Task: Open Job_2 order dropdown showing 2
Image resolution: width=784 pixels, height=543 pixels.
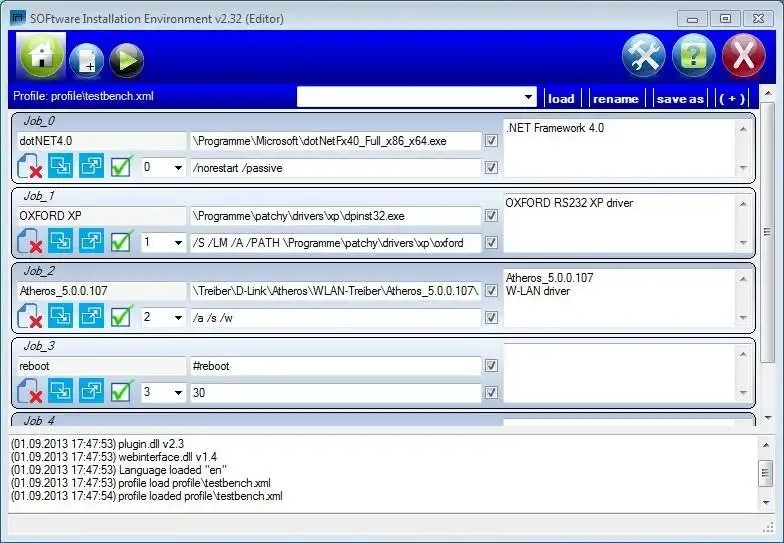Action: click(x=162, y=317)
